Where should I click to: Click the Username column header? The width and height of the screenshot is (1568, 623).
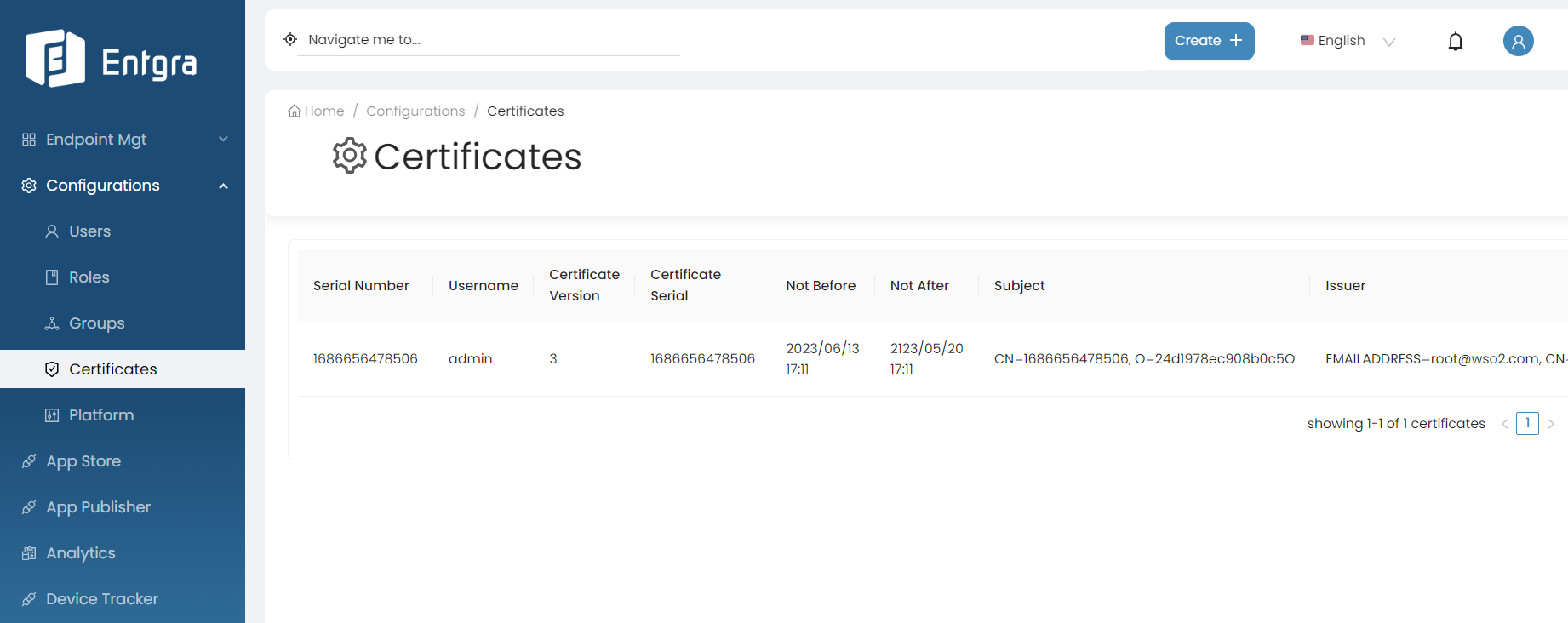pyautogui.click(x=484, y=286)
